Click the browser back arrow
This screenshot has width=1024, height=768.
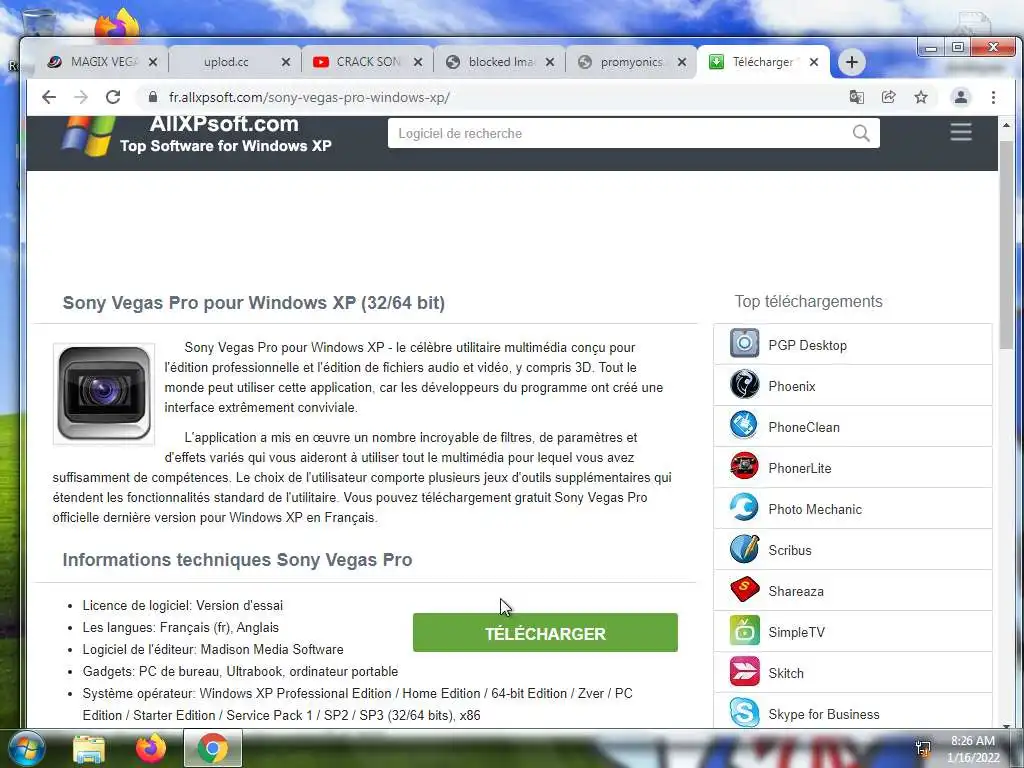49,97
